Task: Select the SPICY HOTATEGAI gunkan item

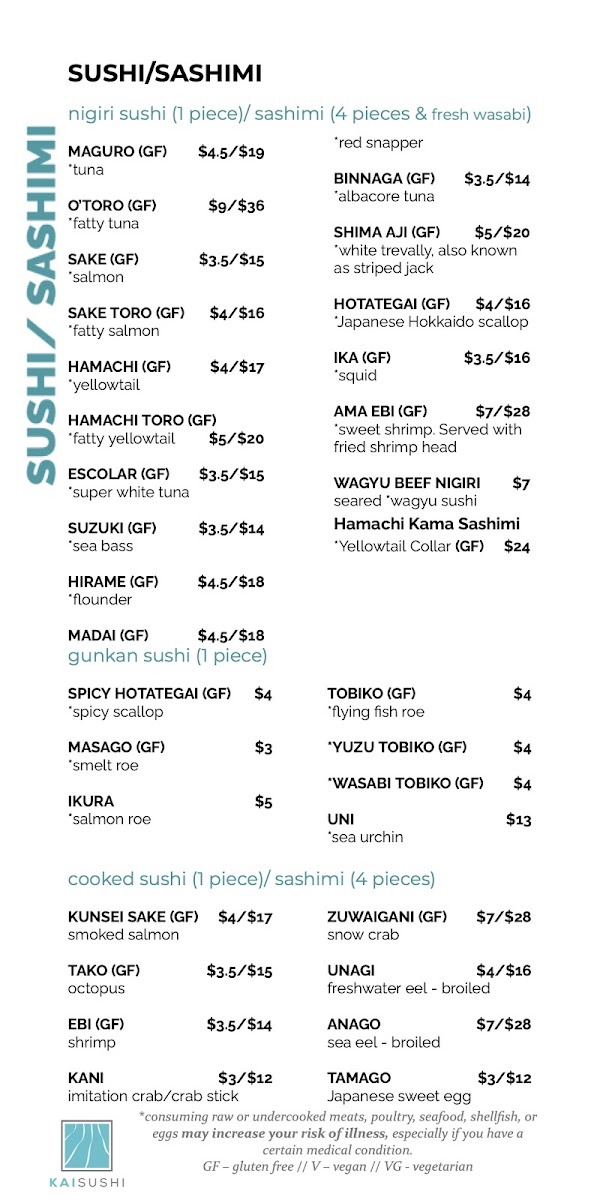Action: (170, 702)
